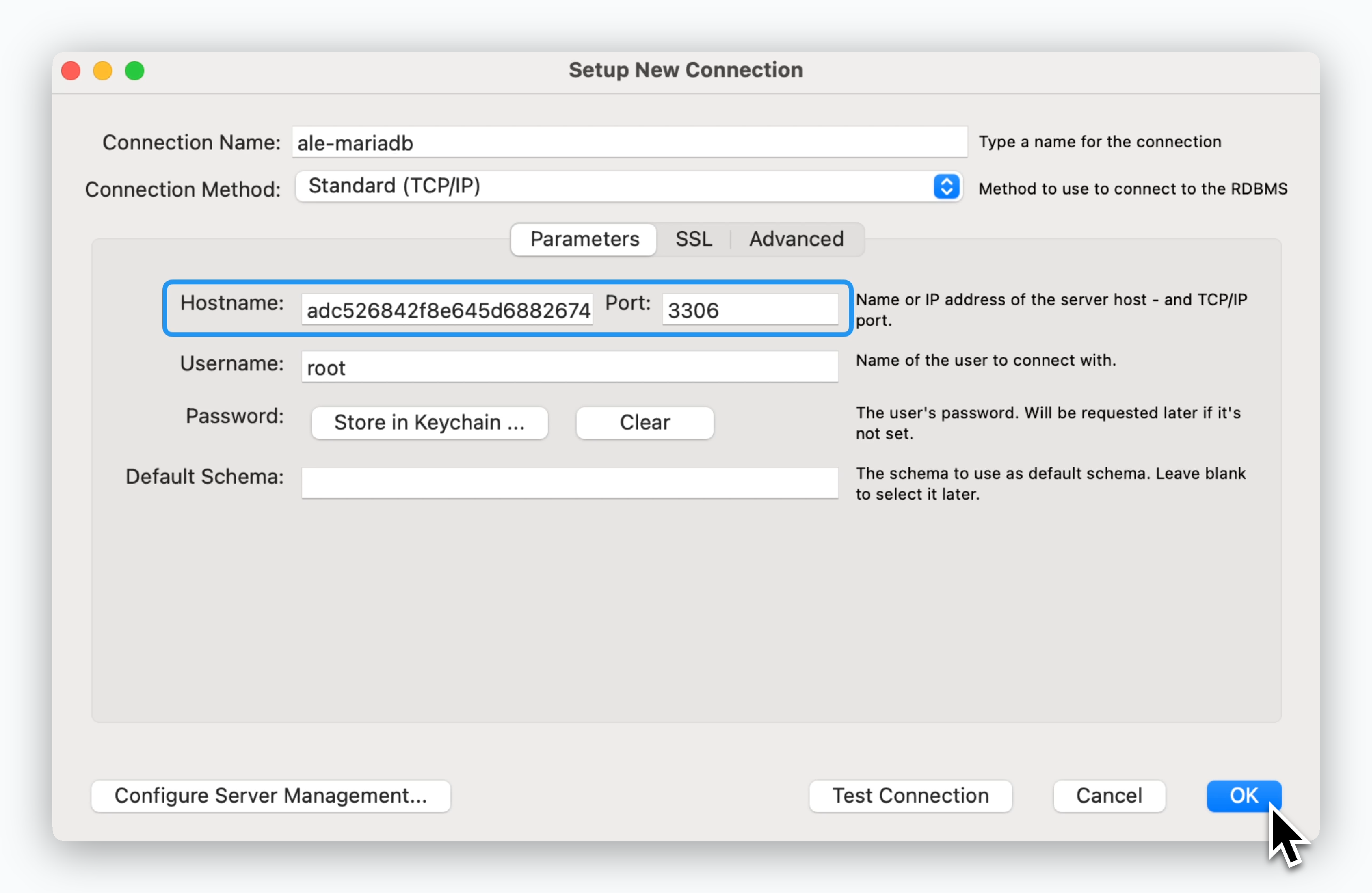Screen dimensions: 1372x893
Task: Open the Advanced tab
Action: point(796,239)
